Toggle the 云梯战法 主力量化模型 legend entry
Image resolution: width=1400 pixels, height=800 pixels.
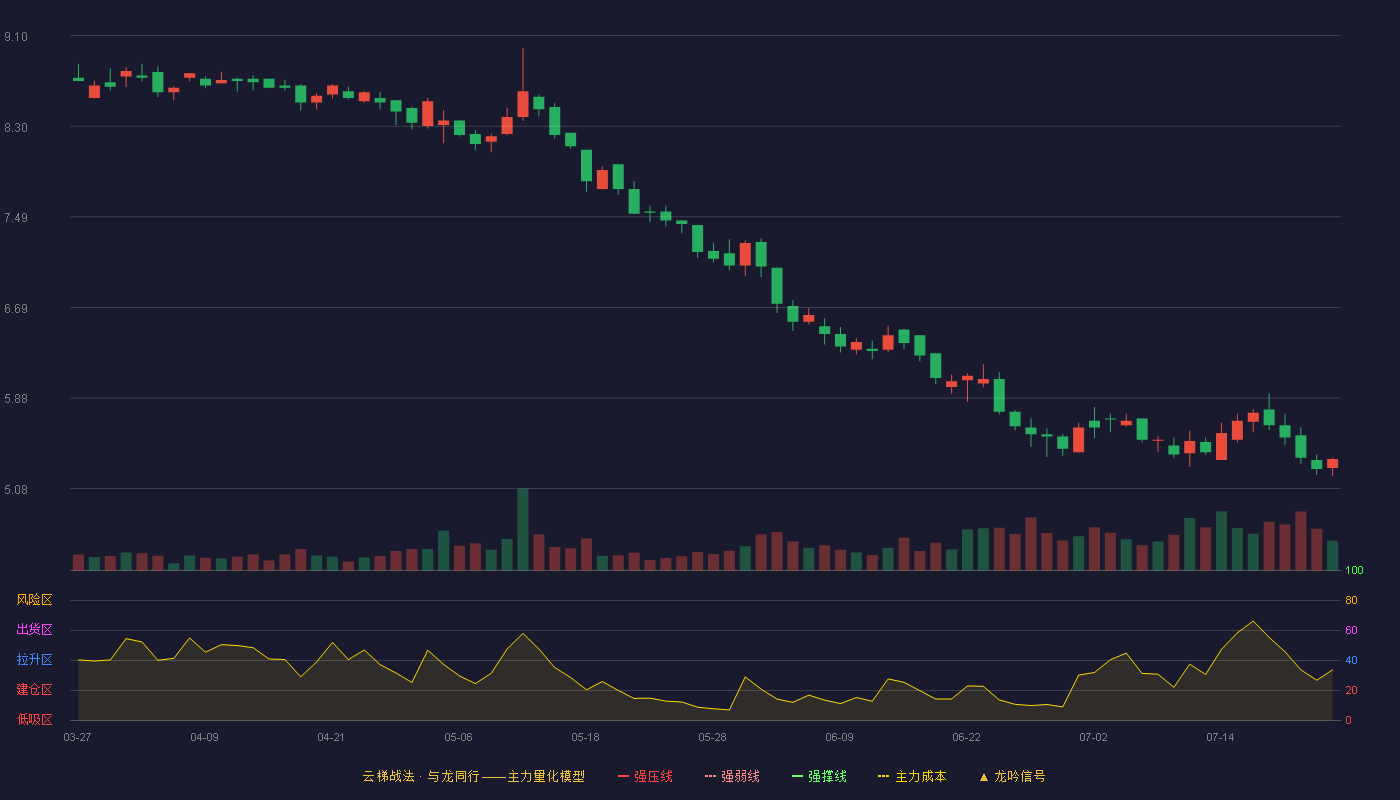[x=473, y=776]
